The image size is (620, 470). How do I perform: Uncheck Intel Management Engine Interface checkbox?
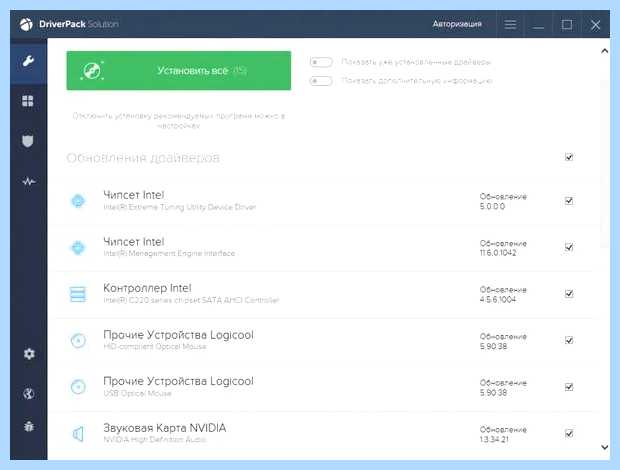click(x=569, y=247)
